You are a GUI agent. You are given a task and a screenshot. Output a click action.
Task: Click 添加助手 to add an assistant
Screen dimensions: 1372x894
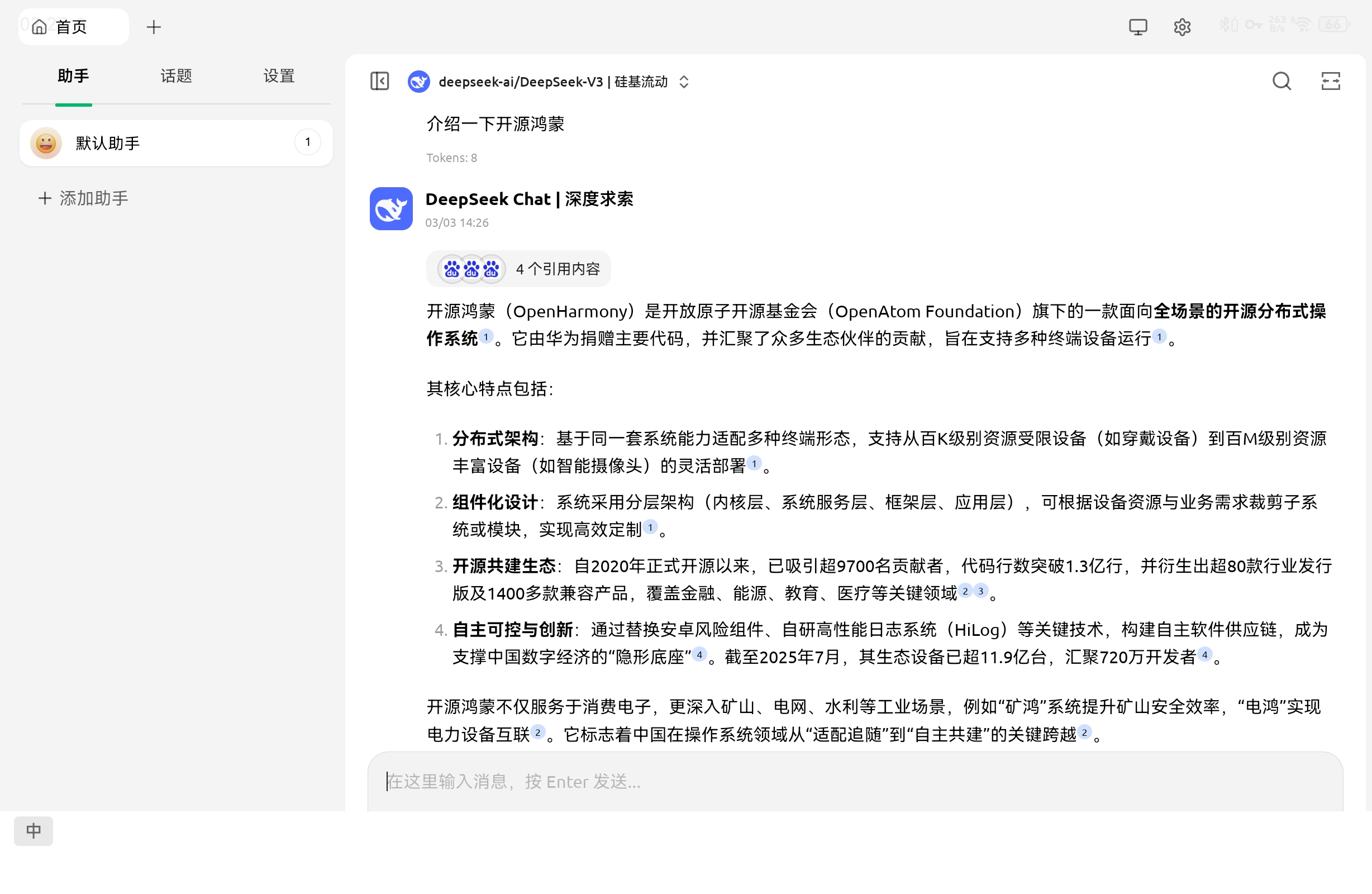click(83, 198)
